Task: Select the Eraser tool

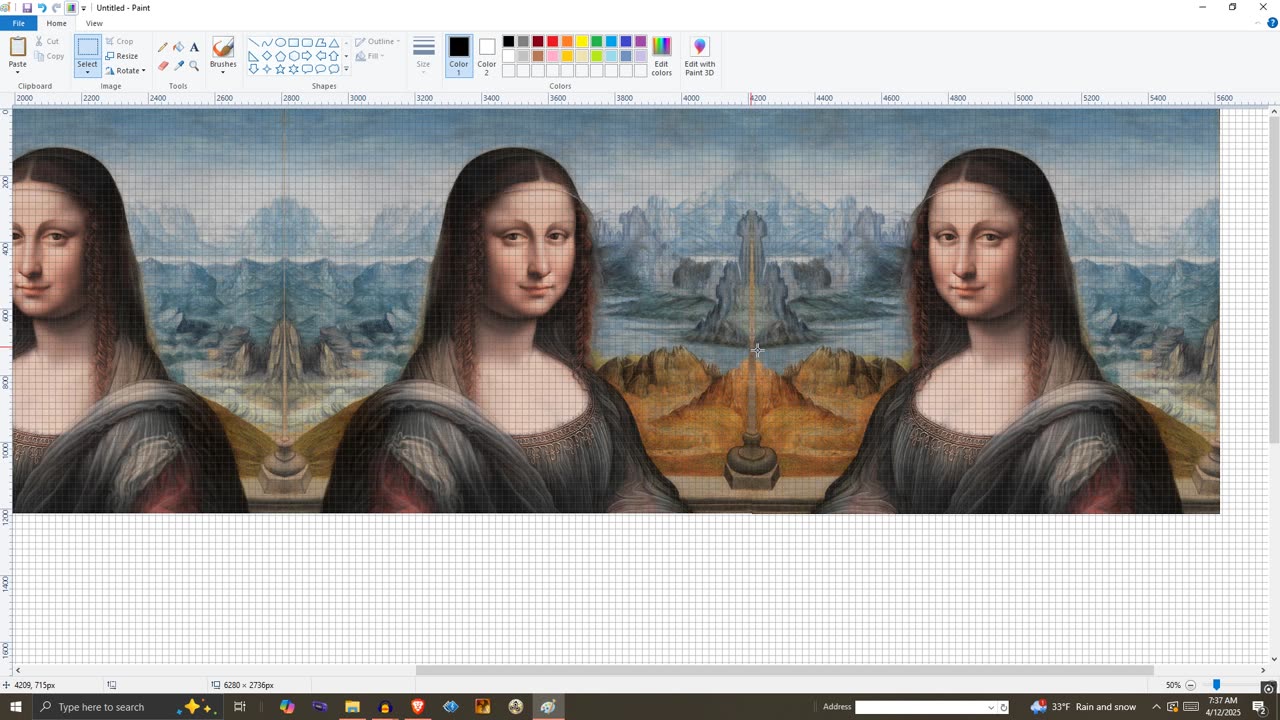Action: click(x=163, y=66)
